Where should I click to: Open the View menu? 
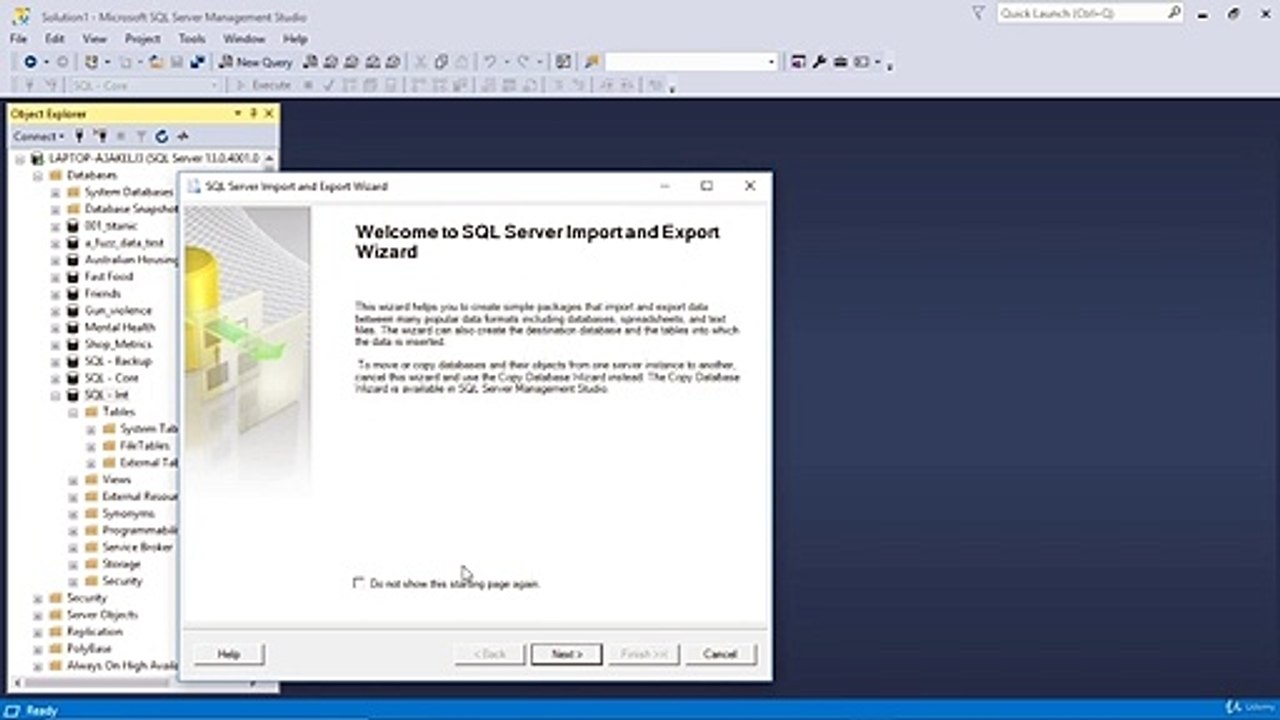95,39
